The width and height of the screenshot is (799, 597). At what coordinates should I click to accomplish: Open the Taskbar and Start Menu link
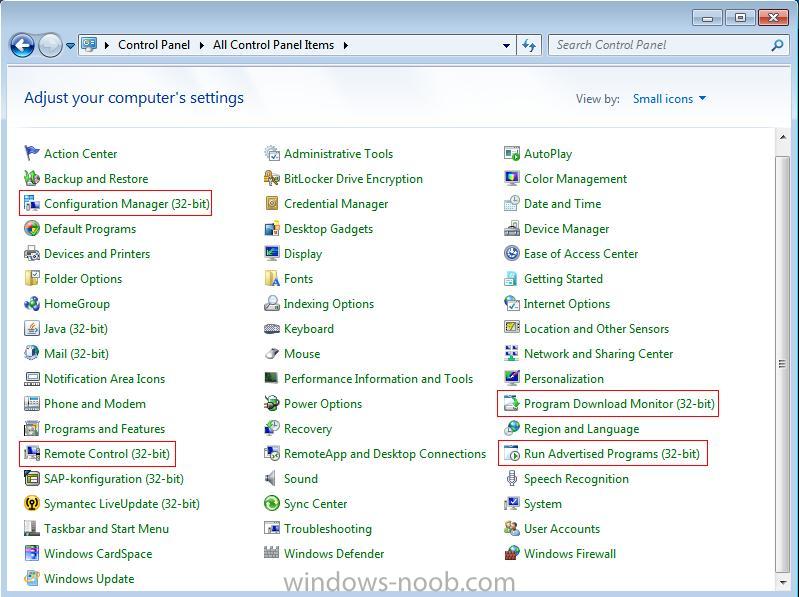[106, 529]
